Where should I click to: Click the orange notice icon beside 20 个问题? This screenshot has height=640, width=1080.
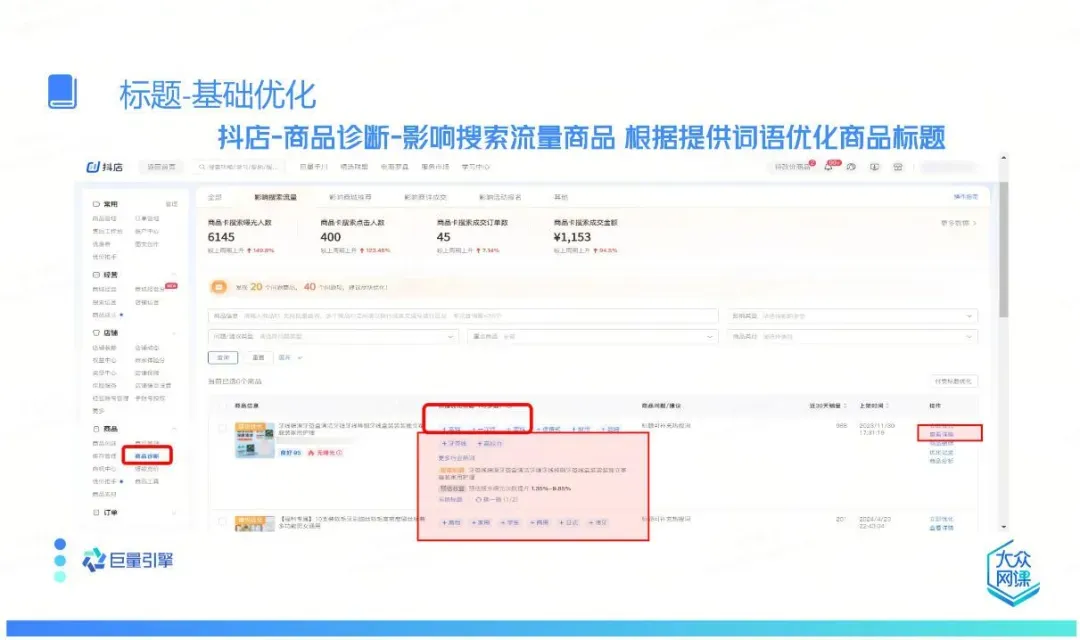[x=218, y=287]
